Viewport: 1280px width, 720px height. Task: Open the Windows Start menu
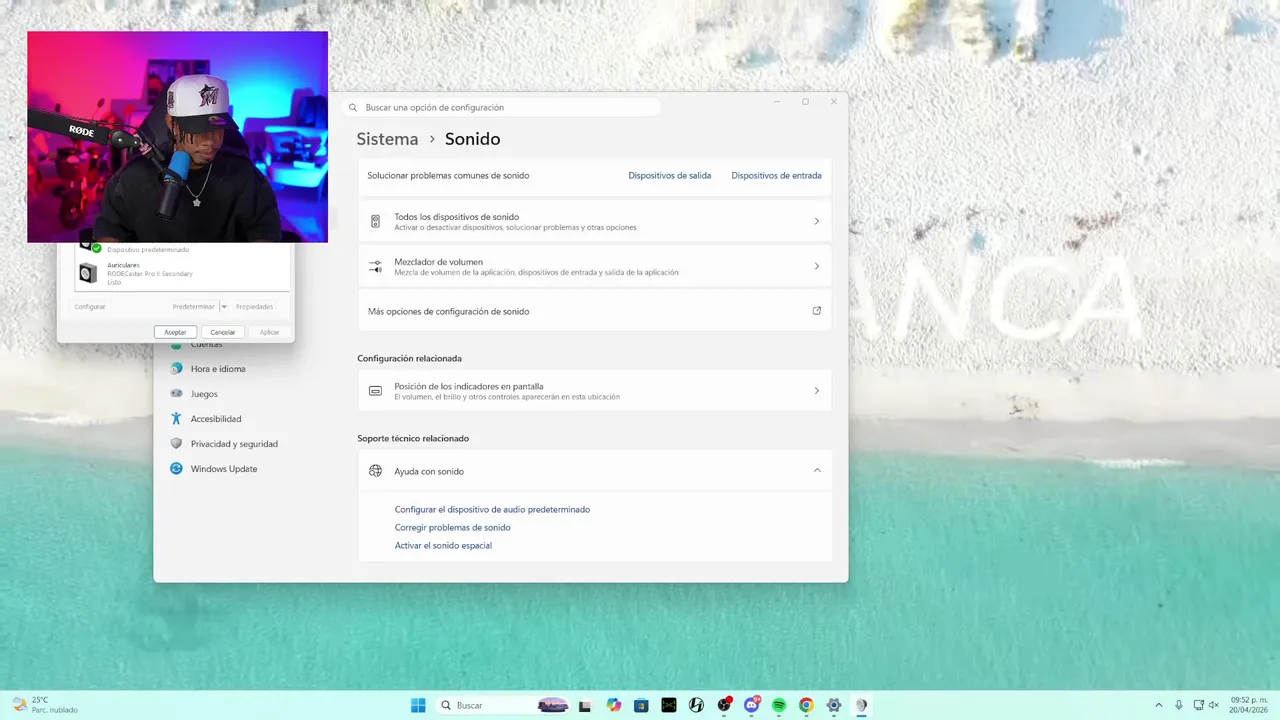point(418,705)
